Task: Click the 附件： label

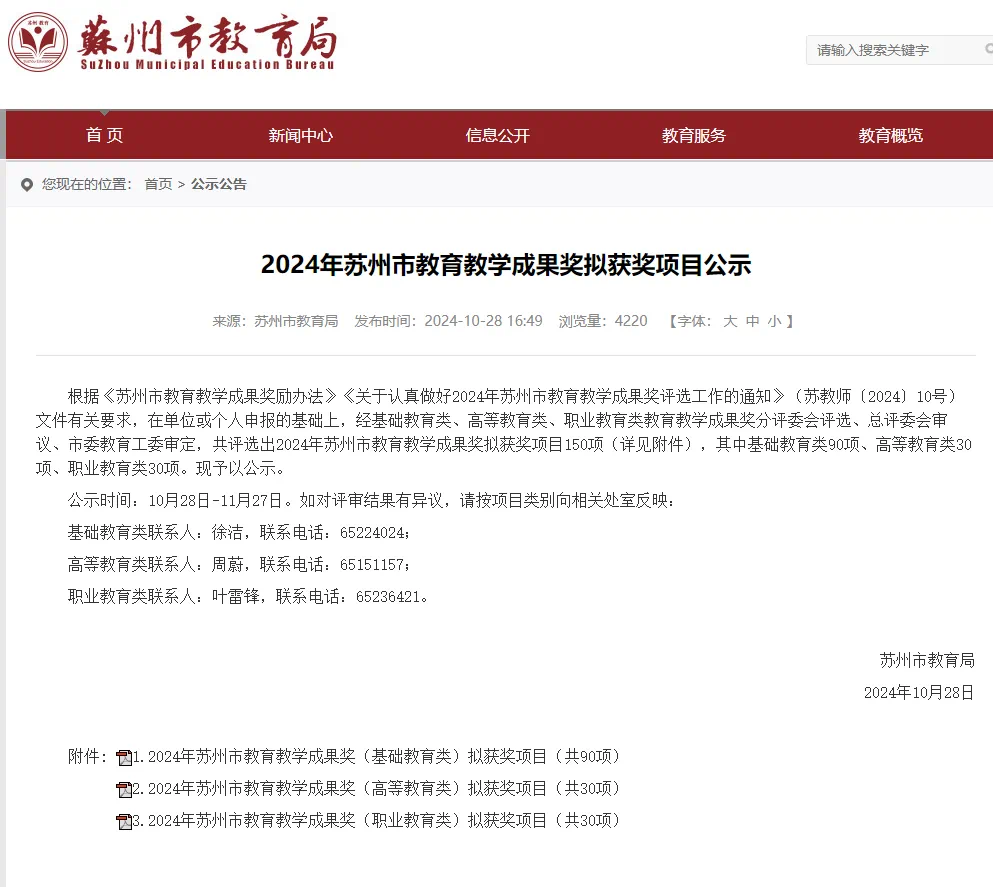Action: 88,757
